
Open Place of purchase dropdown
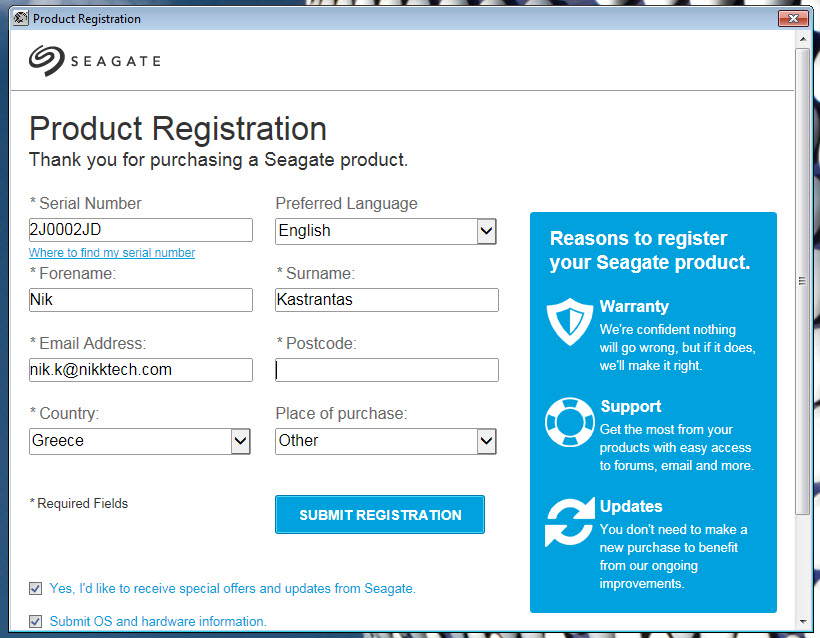486,441
